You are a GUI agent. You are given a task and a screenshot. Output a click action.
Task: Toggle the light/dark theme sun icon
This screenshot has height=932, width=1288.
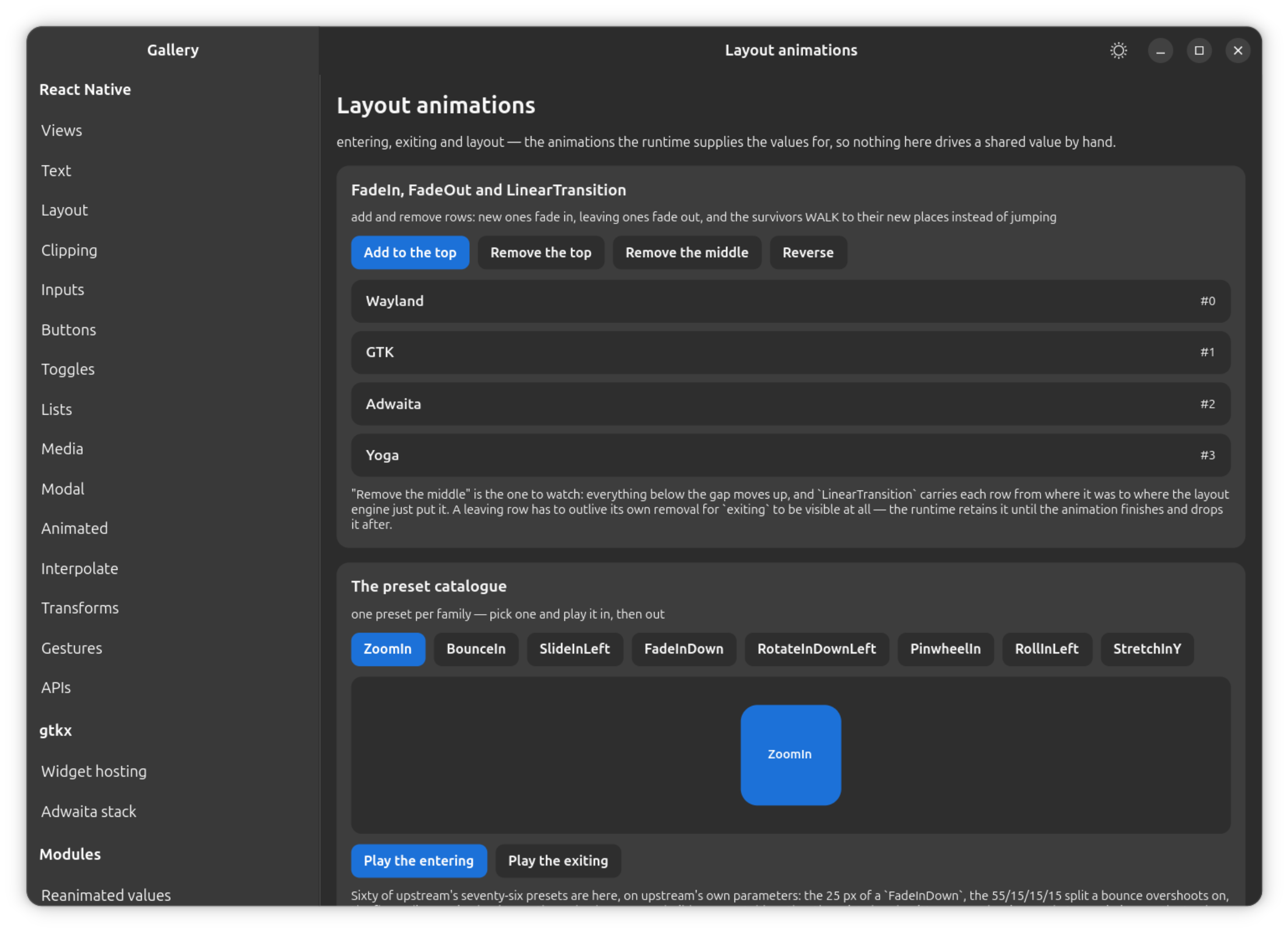point(1119,51)
